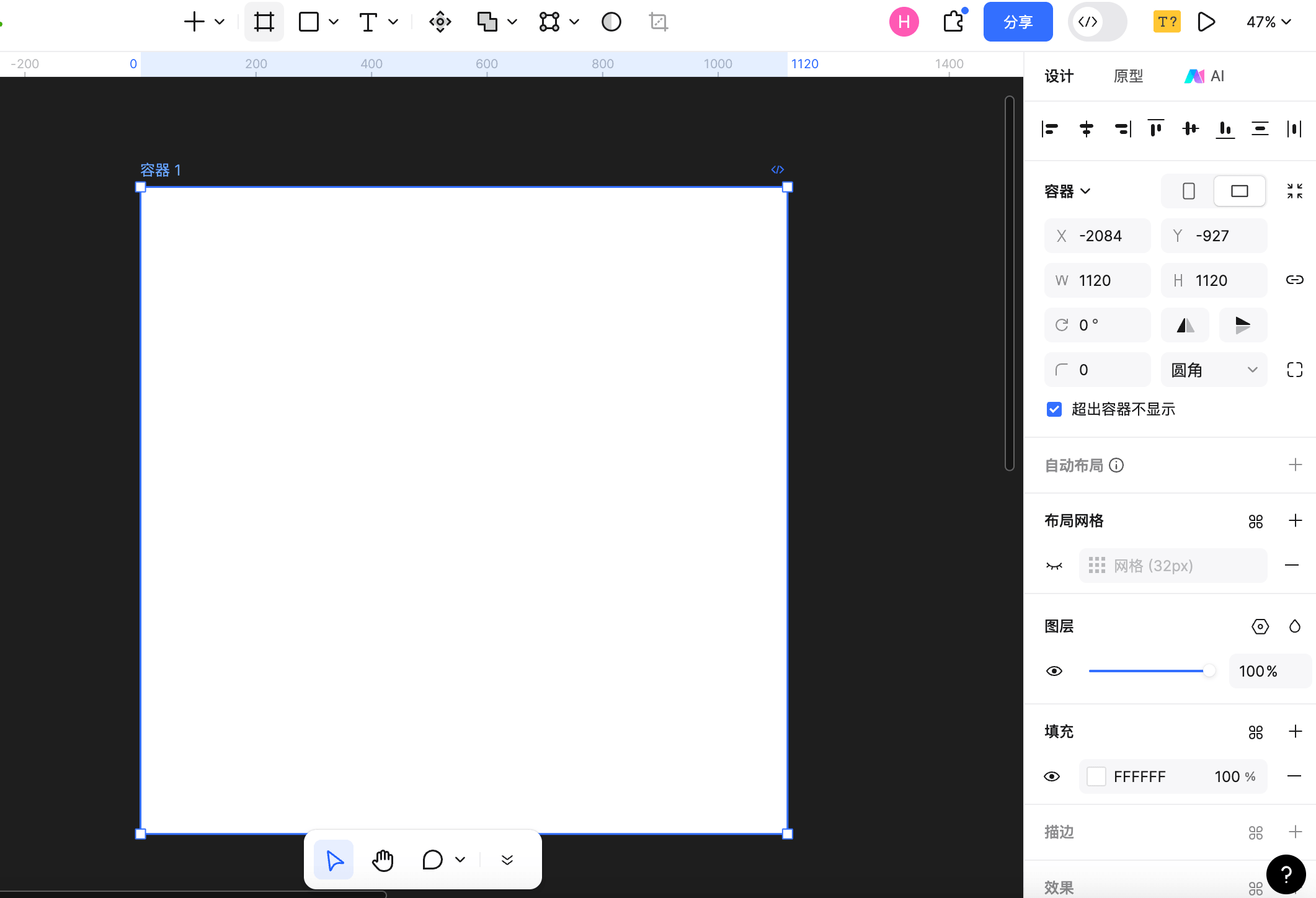This screenshot has height=898, width=1316.
Task: Select the container frame tool
Action: [264, 22]
